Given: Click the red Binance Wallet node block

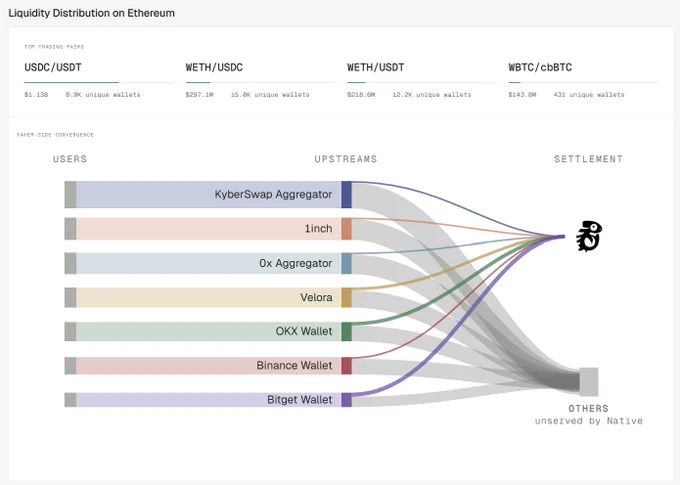Looking at the screenshot, I should point(347,366).
